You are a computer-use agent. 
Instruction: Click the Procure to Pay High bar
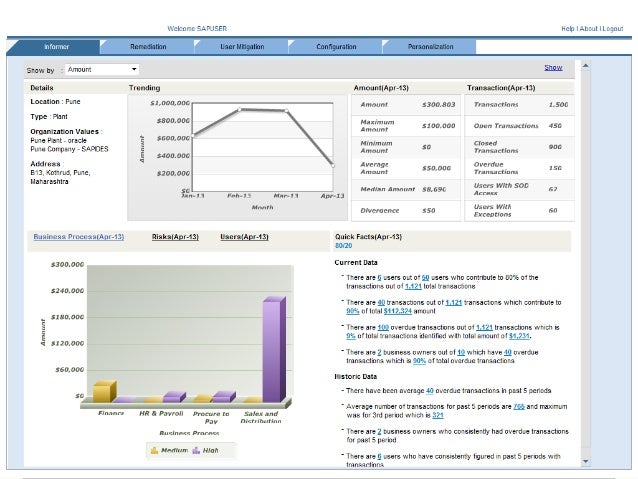[224, 397]
